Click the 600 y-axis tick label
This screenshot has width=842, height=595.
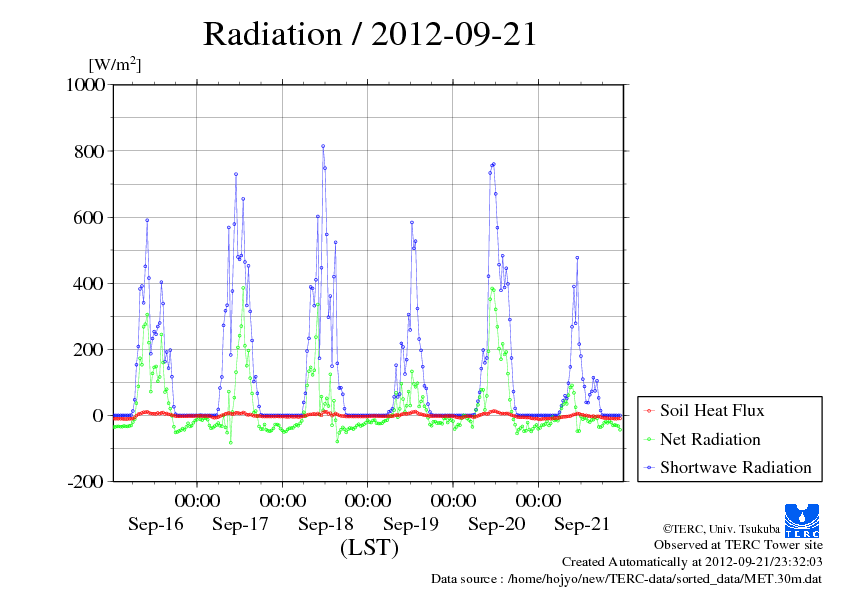coord(89,217)
